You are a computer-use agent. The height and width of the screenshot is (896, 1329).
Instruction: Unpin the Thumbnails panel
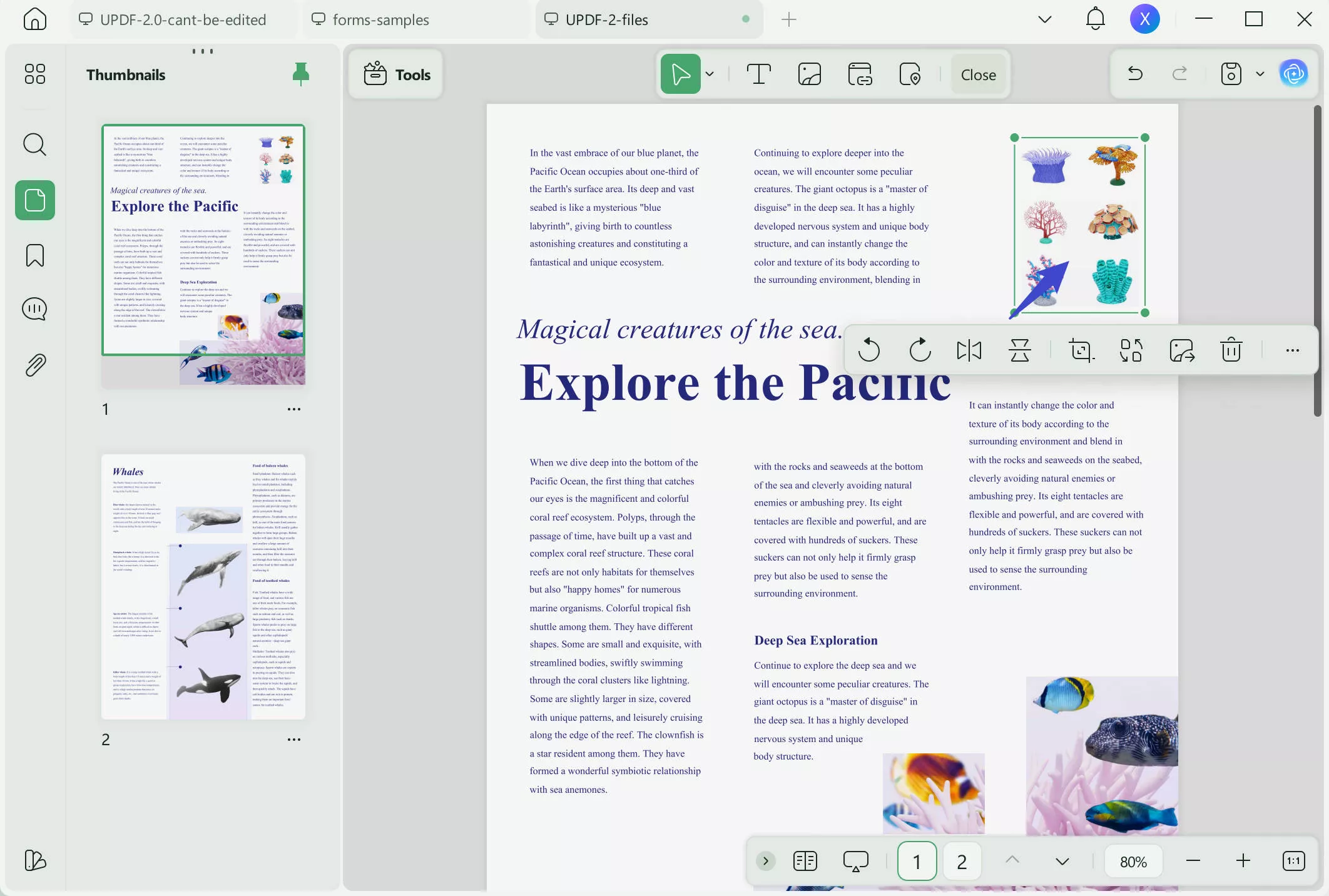[x=301, y=74]
